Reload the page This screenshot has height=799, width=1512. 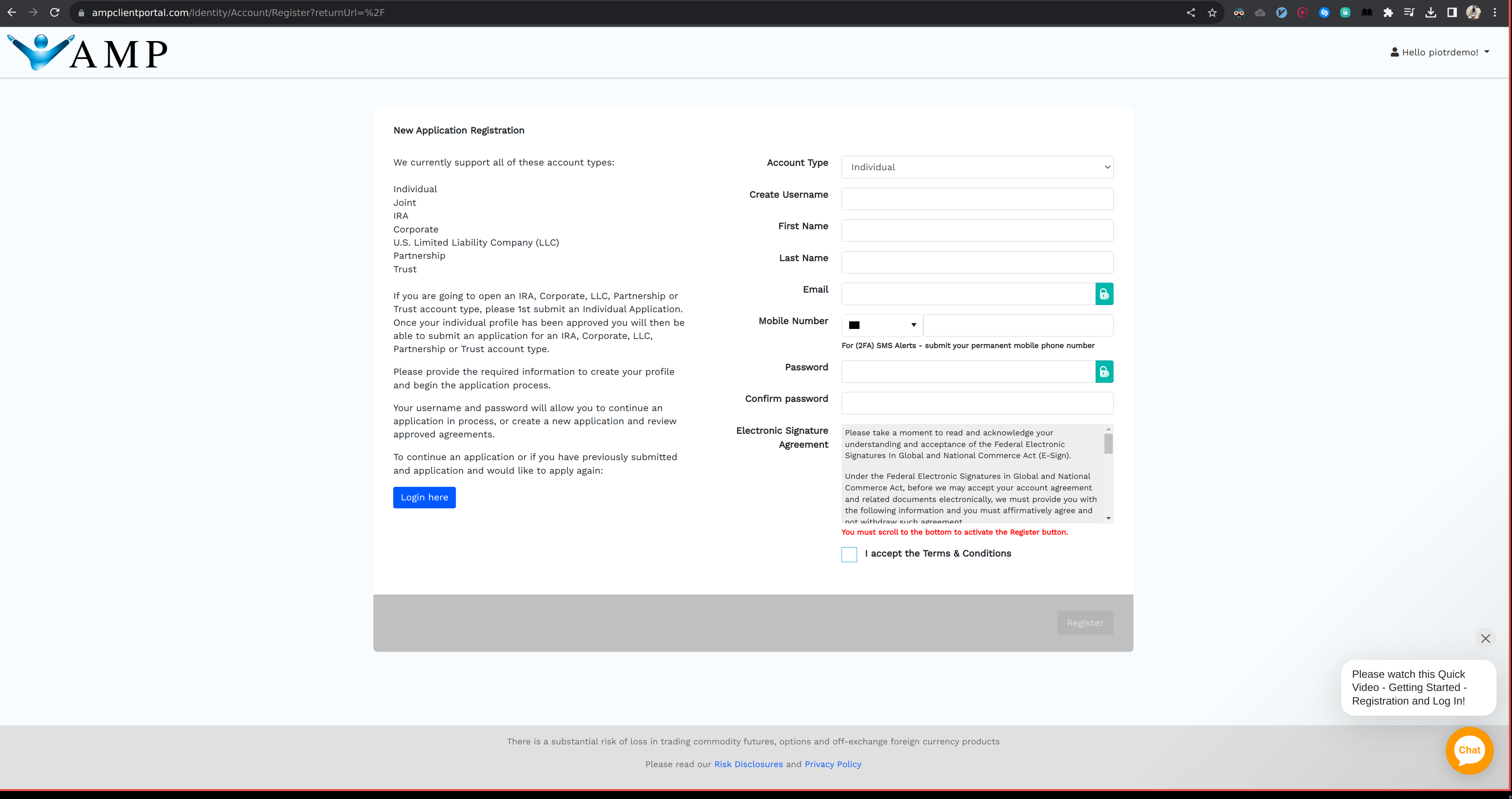pyautogui.click(x=55, y=13)
